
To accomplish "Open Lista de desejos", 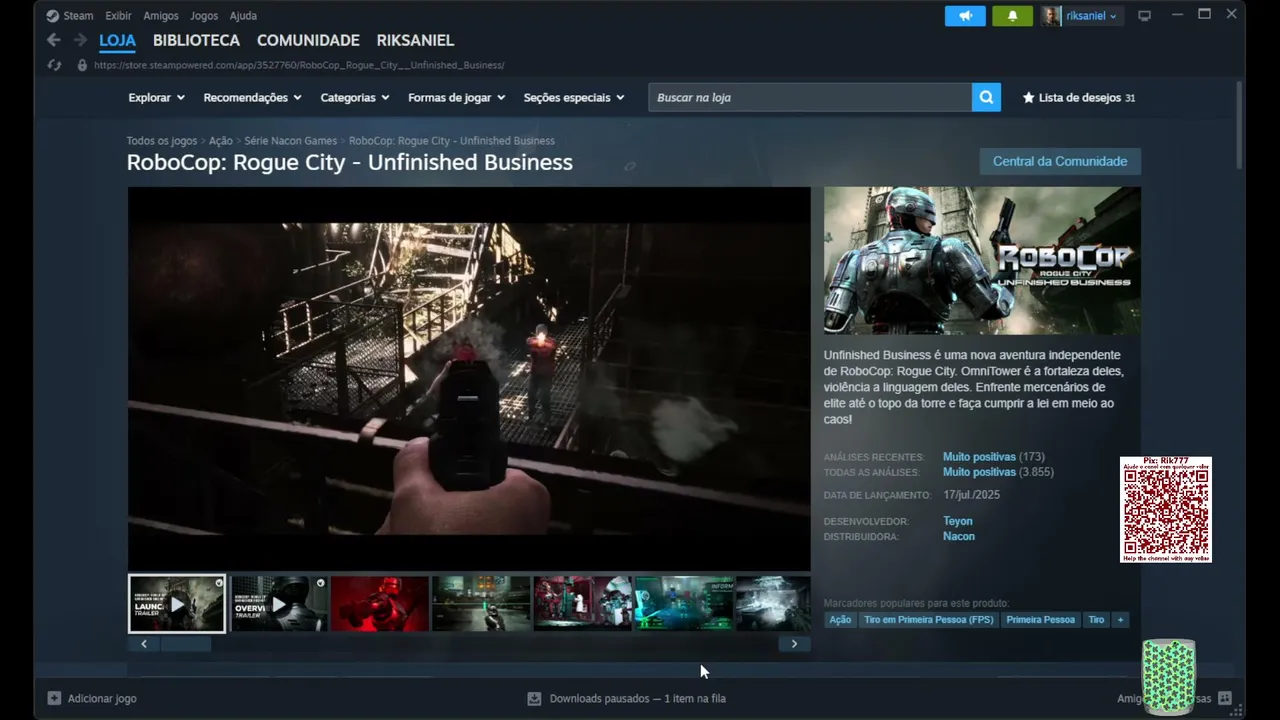I will click(x=1079, y=98).
